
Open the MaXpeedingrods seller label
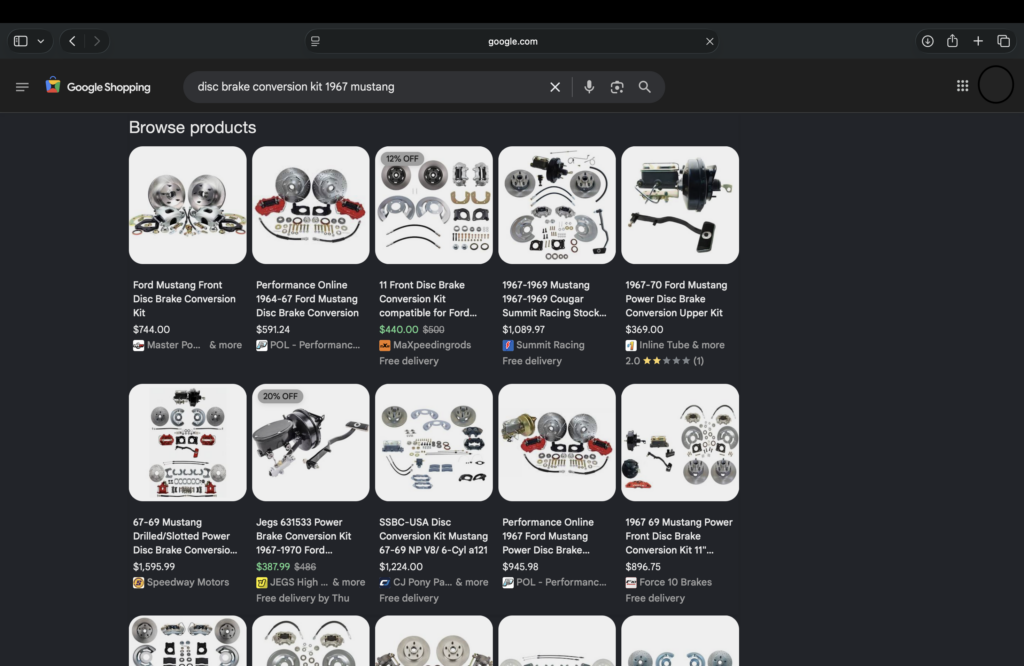pos(425,345)
